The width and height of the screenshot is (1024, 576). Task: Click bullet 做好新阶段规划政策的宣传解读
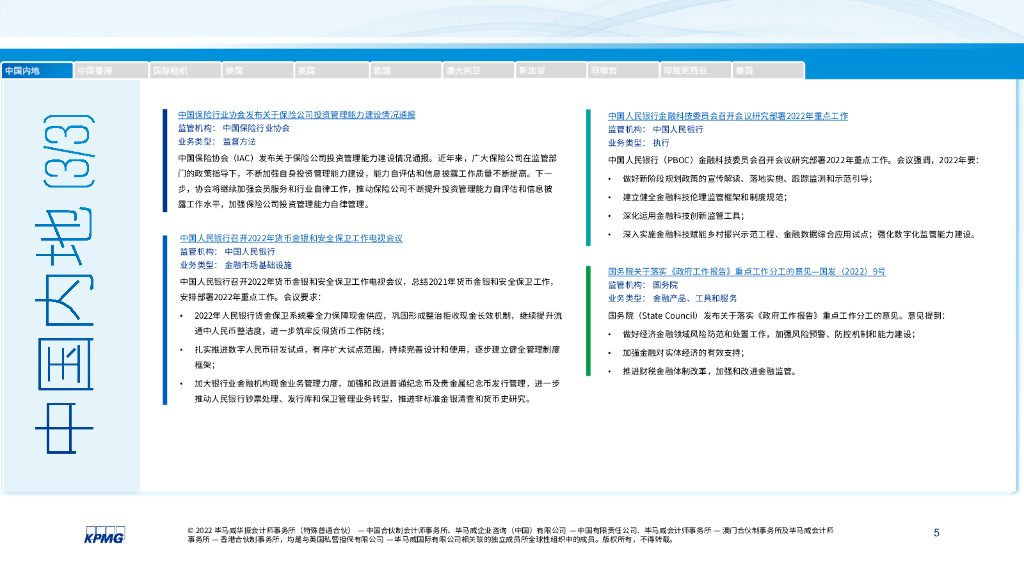[x=748, y=179]
